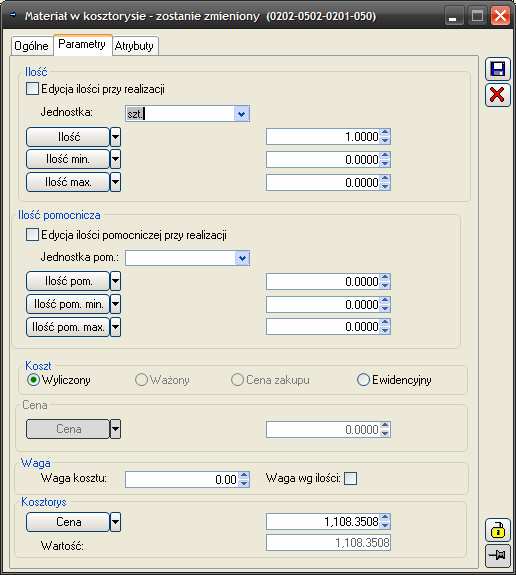Minimize the Materiał w kosztorysie window
Viewport: 516px width, 575px height.
click(453, 17)
